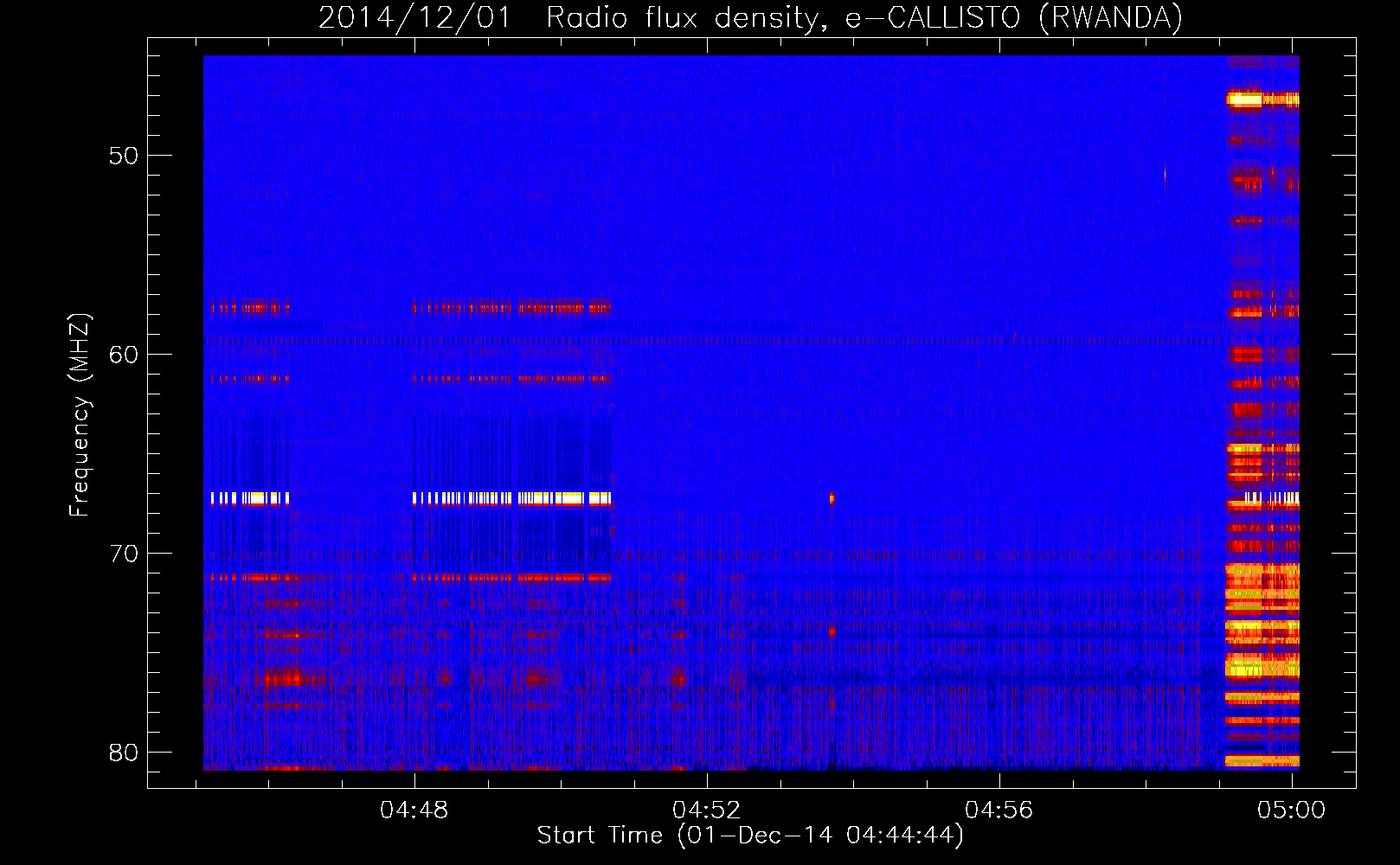
Task: Click the 05:00 time tick label
Action: [1292, 811]
